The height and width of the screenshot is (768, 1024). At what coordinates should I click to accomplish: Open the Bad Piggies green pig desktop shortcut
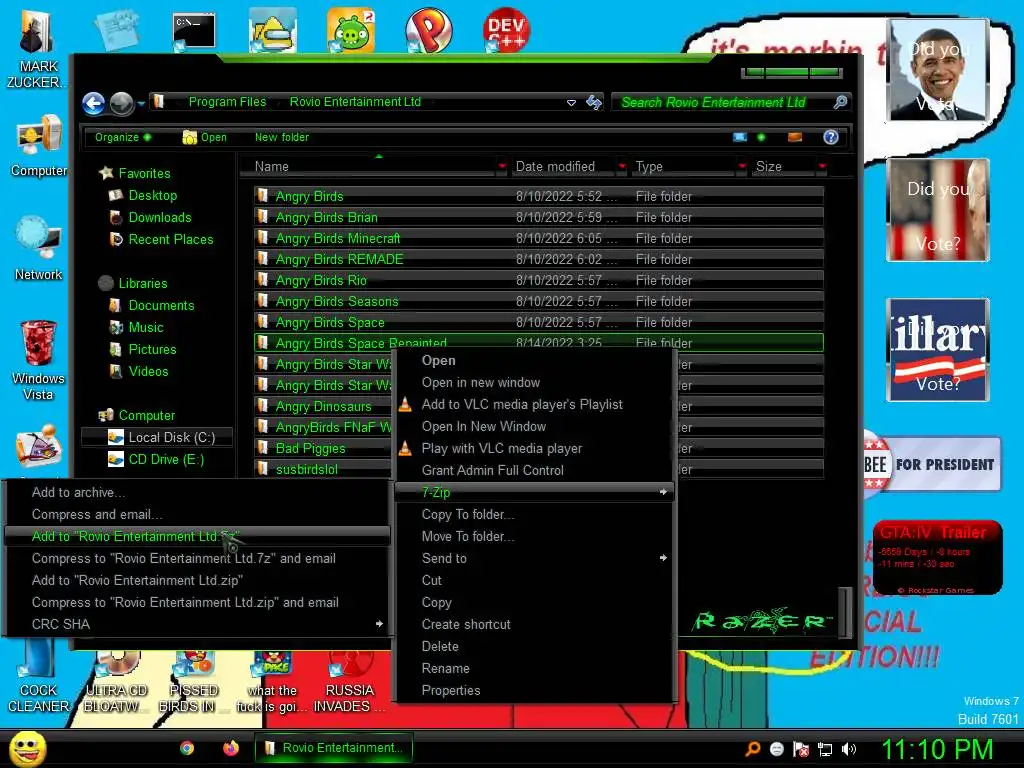pyautogui.click(x=351, y=30)
